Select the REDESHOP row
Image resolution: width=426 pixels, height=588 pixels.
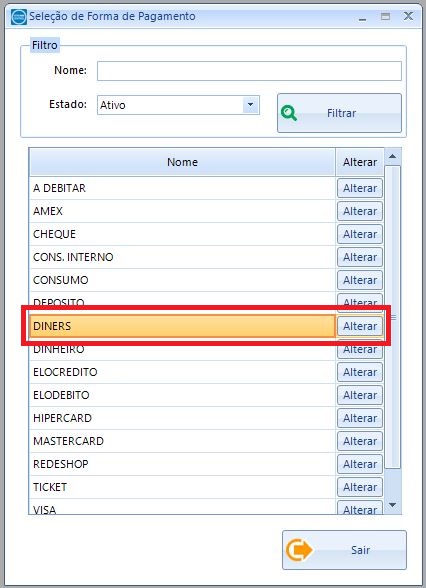[182, 464]
